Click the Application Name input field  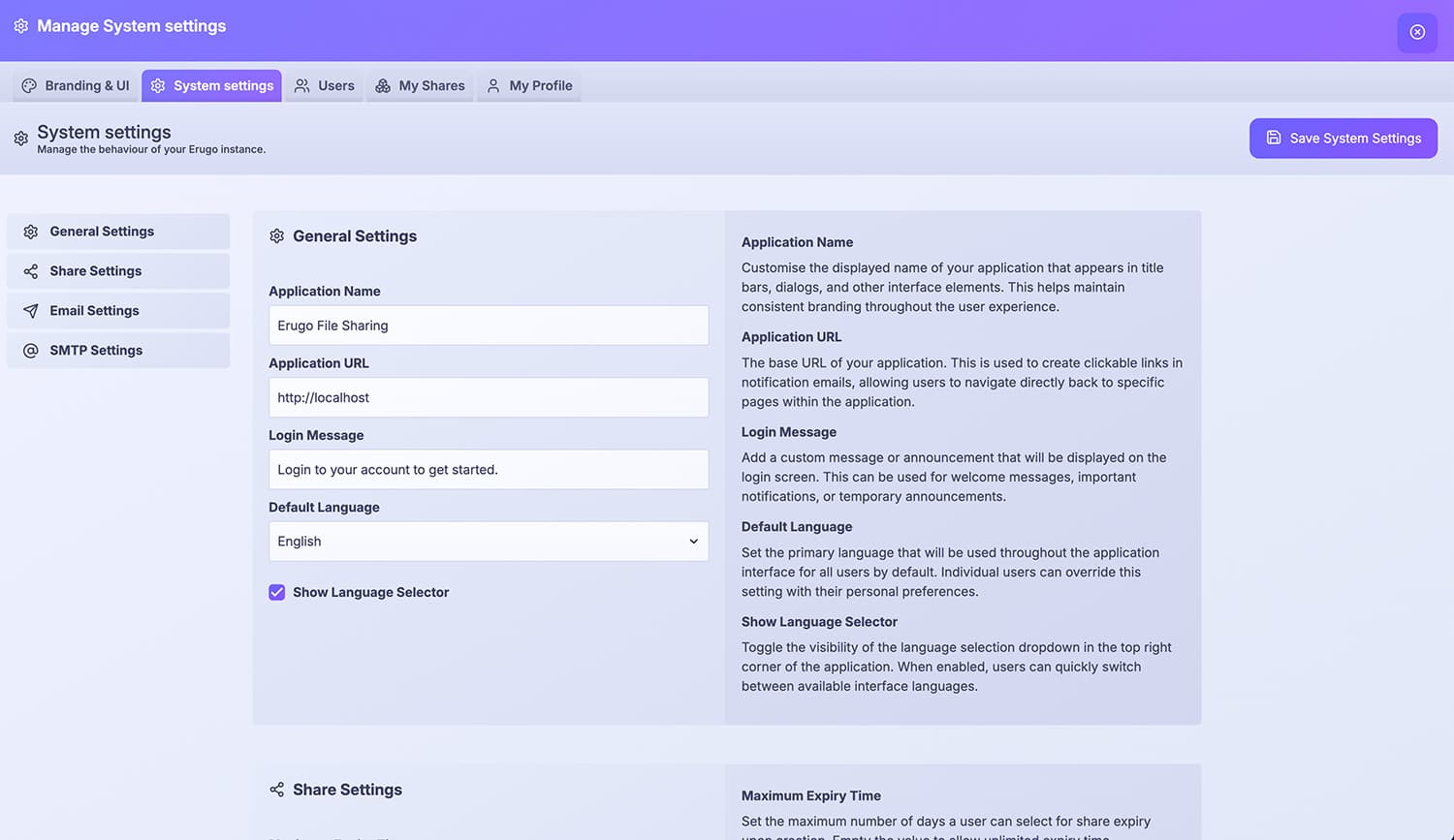(488, 325)
